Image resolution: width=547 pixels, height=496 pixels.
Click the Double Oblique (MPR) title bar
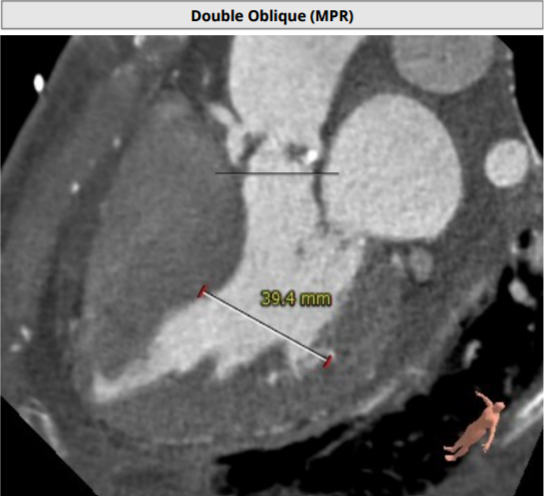272,16
